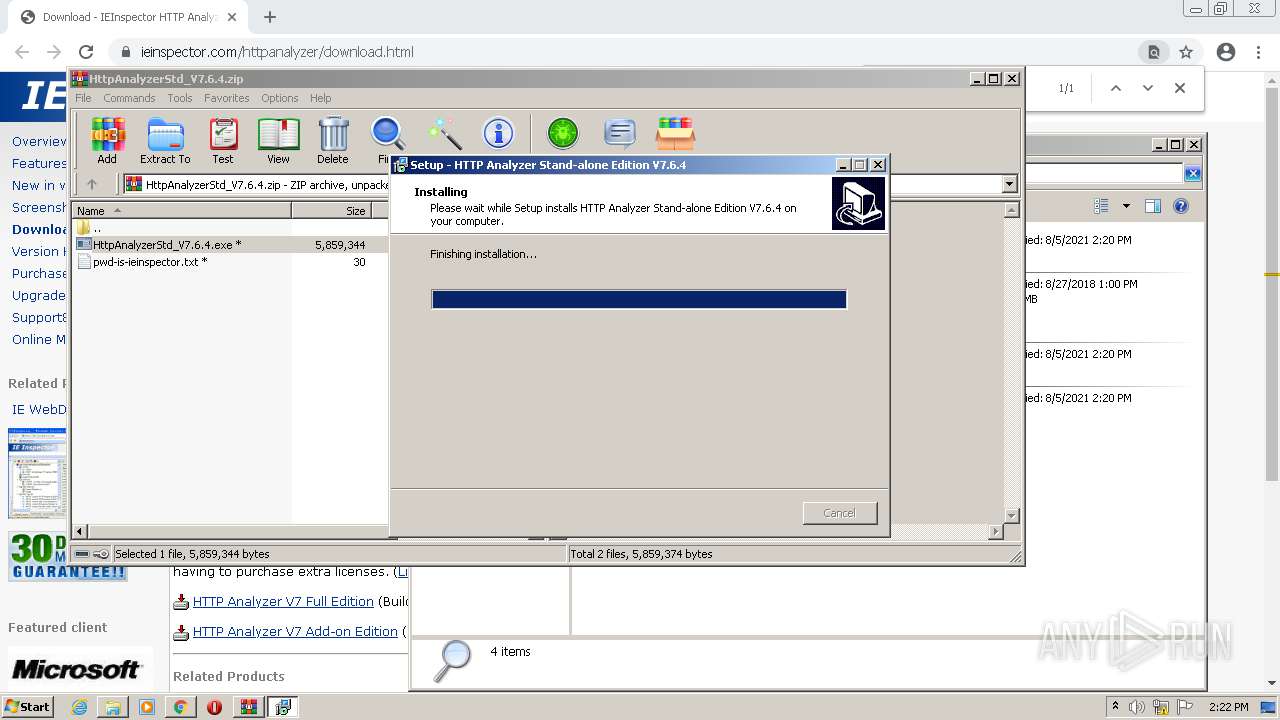Click the Explorer window help icon

pos(1180,206)
